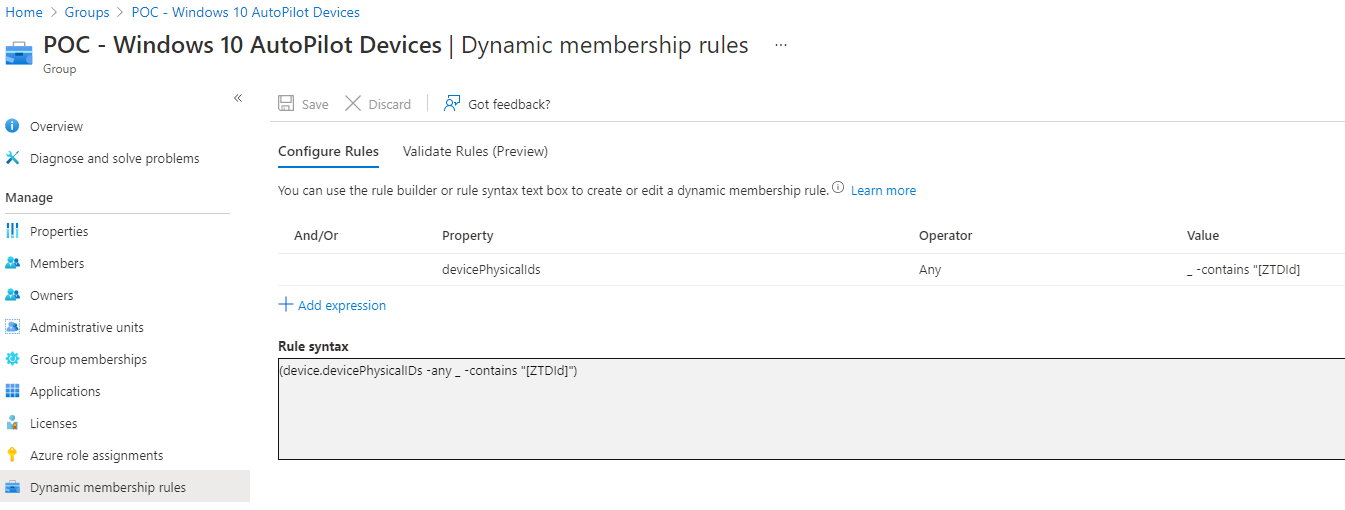Click the Properties bars icon
Screen dimensions: 1345x510
click(x=12, y=231)
